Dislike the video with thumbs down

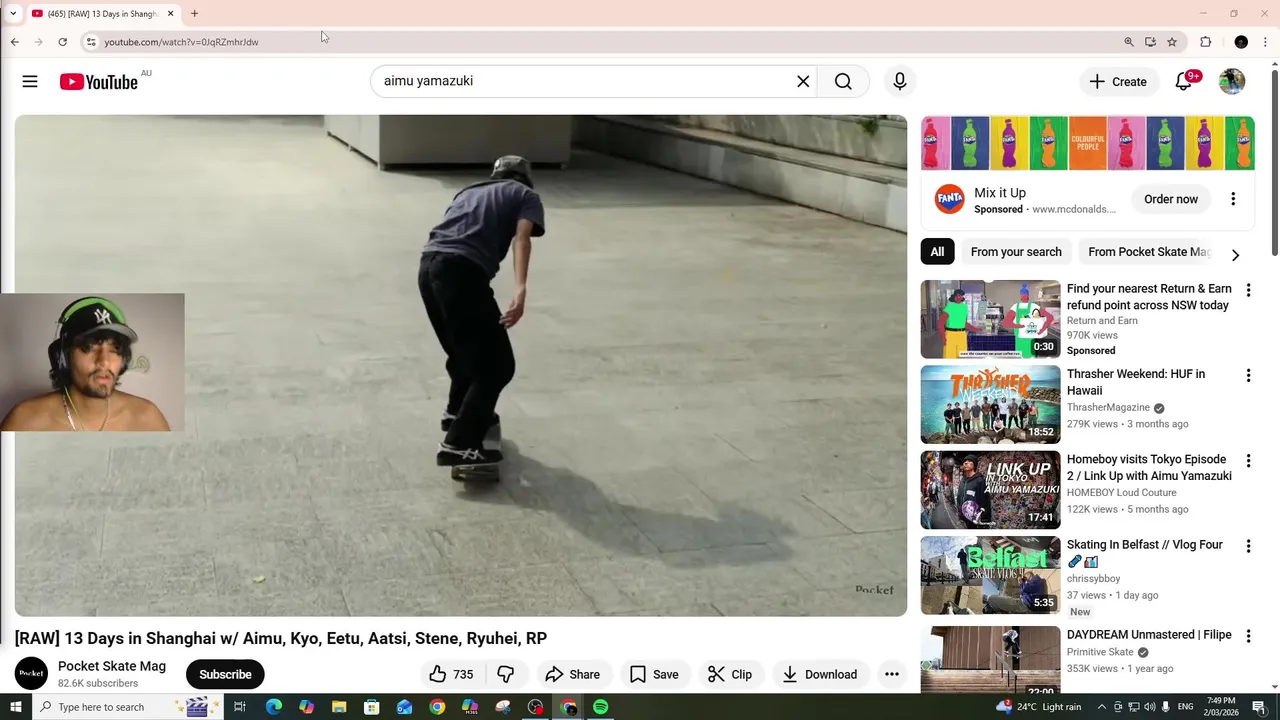point(506,674)
